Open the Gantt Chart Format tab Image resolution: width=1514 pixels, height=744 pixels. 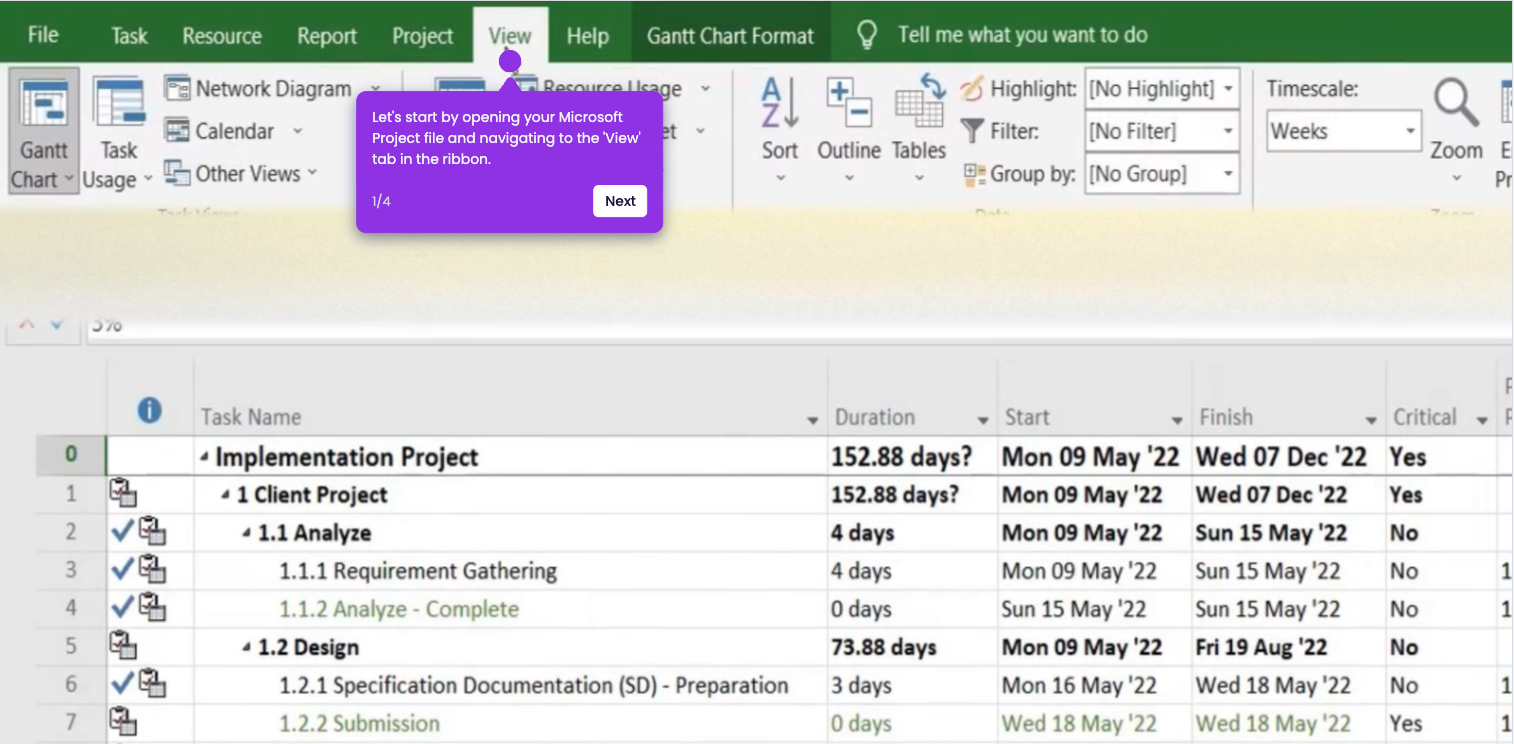[x=730, y=36]
